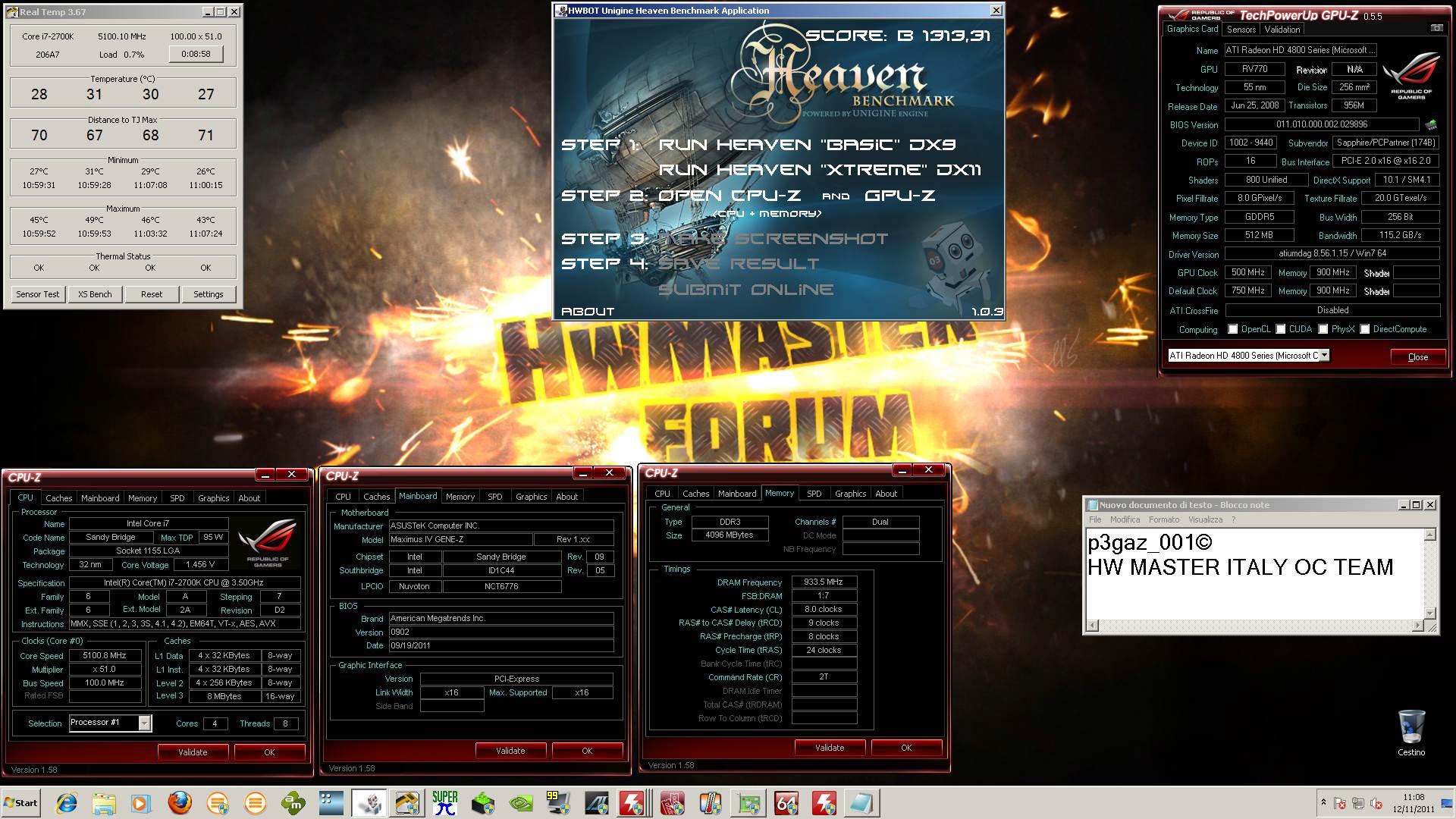Click Run Heaven Xtreme DX11
Image resolution: width=1456 pixels, height=819 pixels.
820,170
